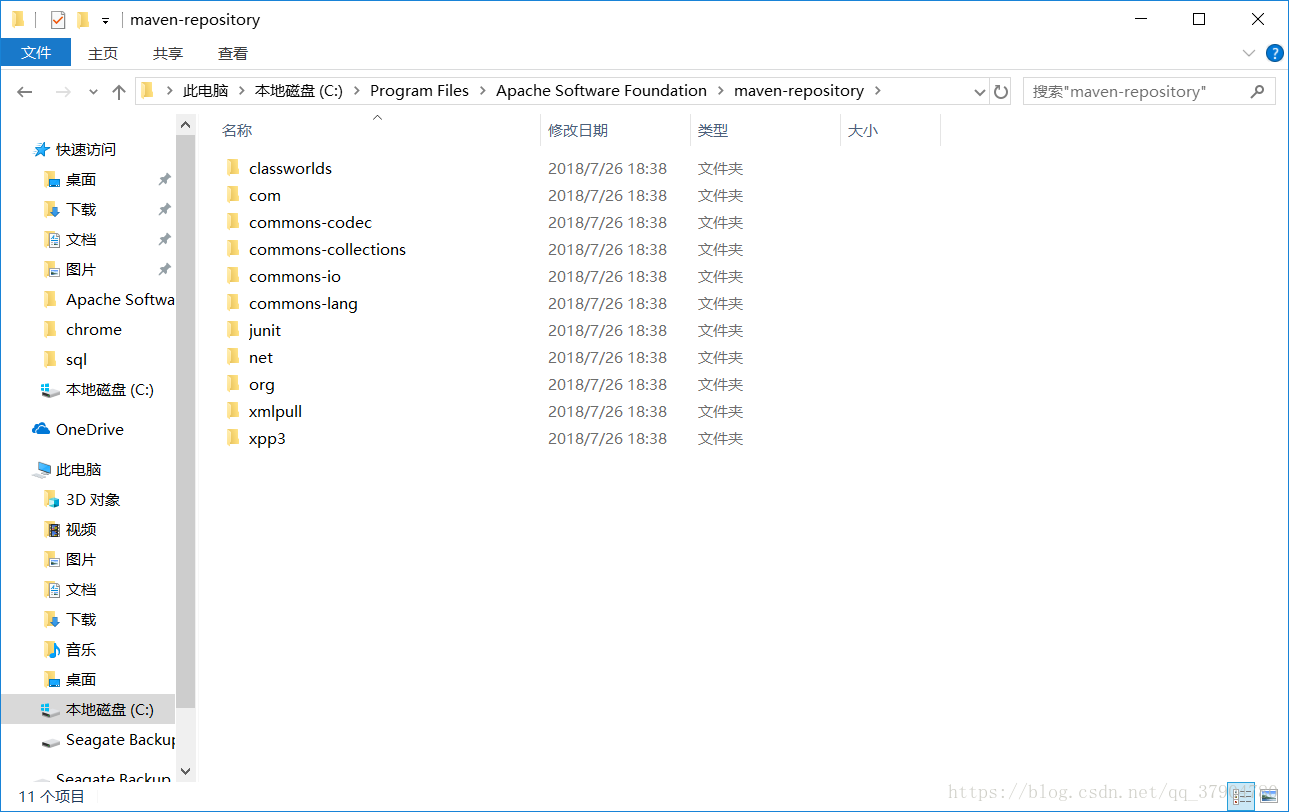Open the recent locations dropdown arrow
The width and height of the screenshot is (1289, 812).
pos(93,91)
